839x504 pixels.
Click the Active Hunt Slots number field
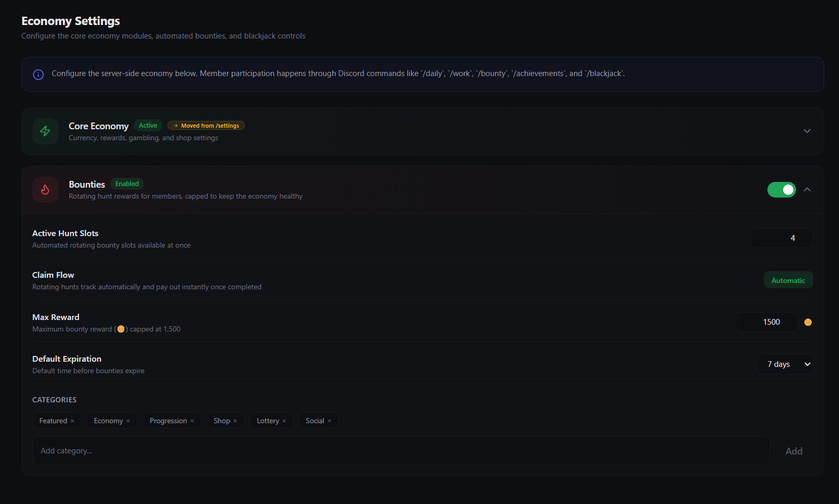tap(782, 238)
